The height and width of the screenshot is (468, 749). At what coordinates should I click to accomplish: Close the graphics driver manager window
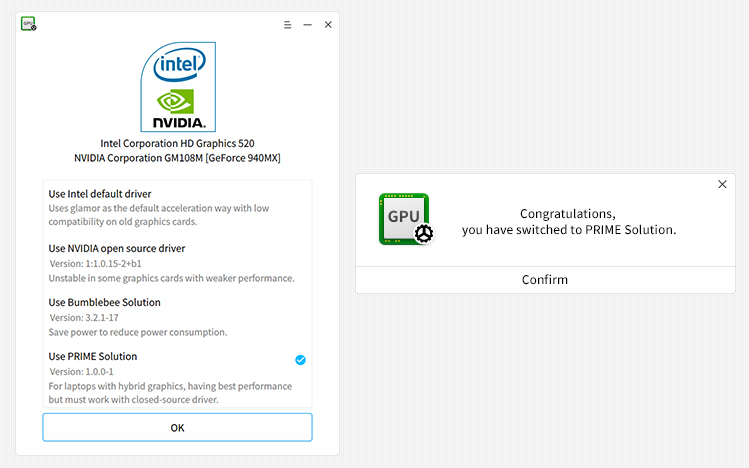coord(328,25)
